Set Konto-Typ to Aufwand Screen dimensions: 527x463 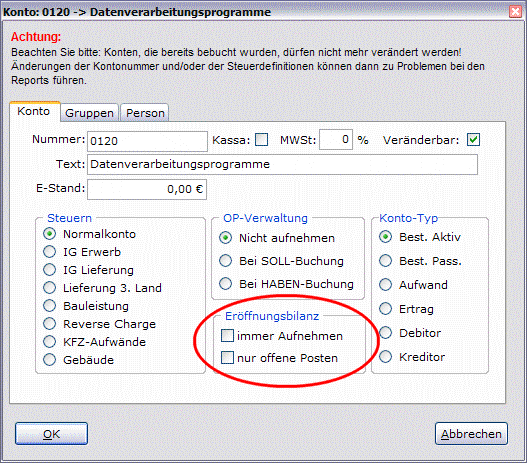pos(386,285)
